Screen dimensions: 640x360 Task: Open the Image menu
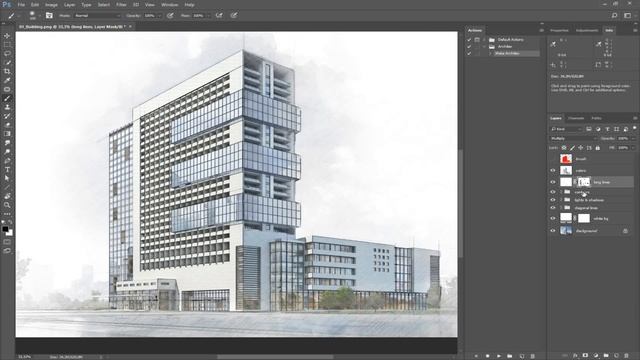tap(51, 5)
